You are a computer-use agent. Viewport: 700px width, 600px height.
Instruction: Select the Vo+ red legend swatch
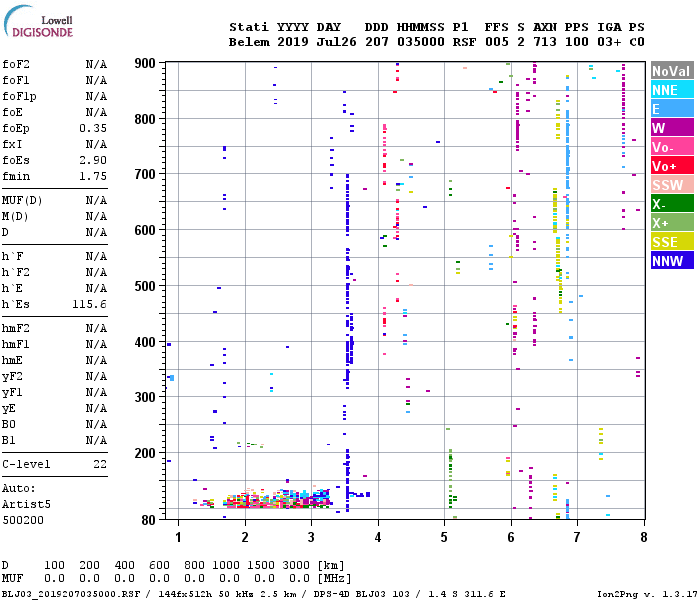[x=672, y=166]
